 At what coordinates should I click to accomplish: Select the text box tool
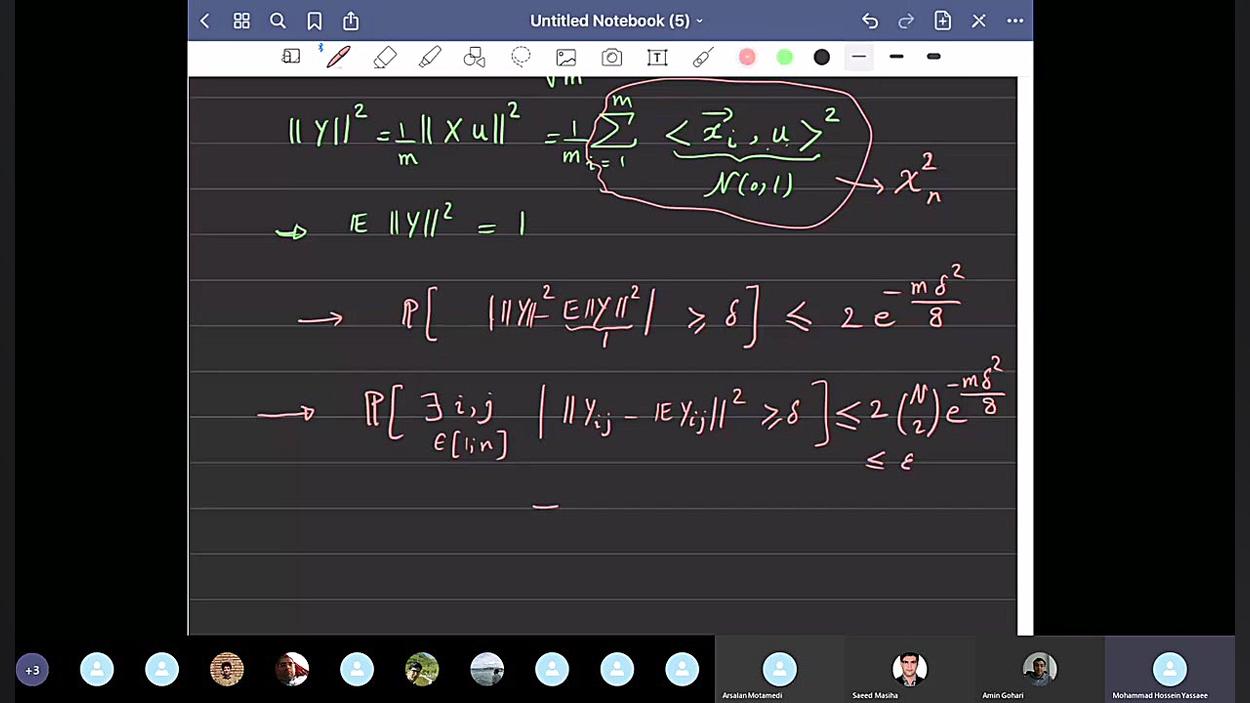point(657,57)
